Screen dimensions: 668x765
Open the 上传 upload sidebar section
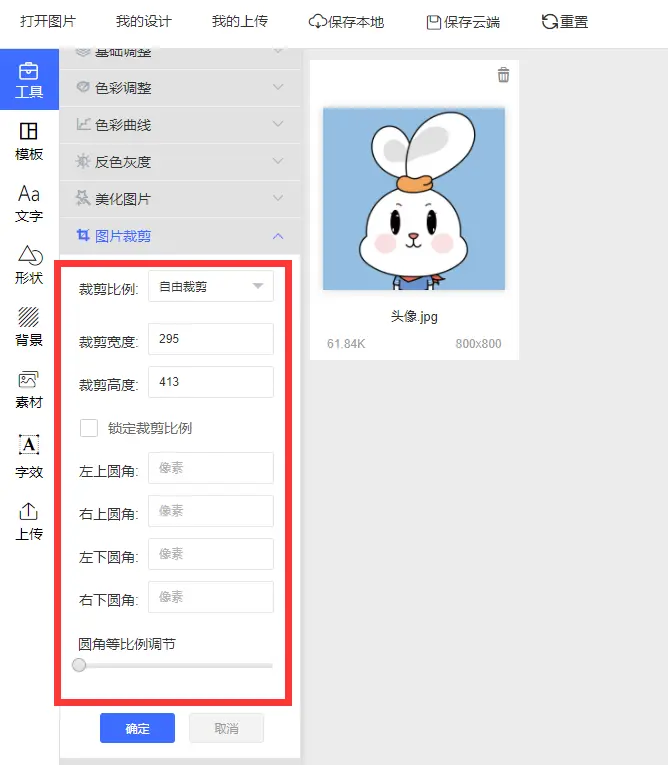point(29,522)
